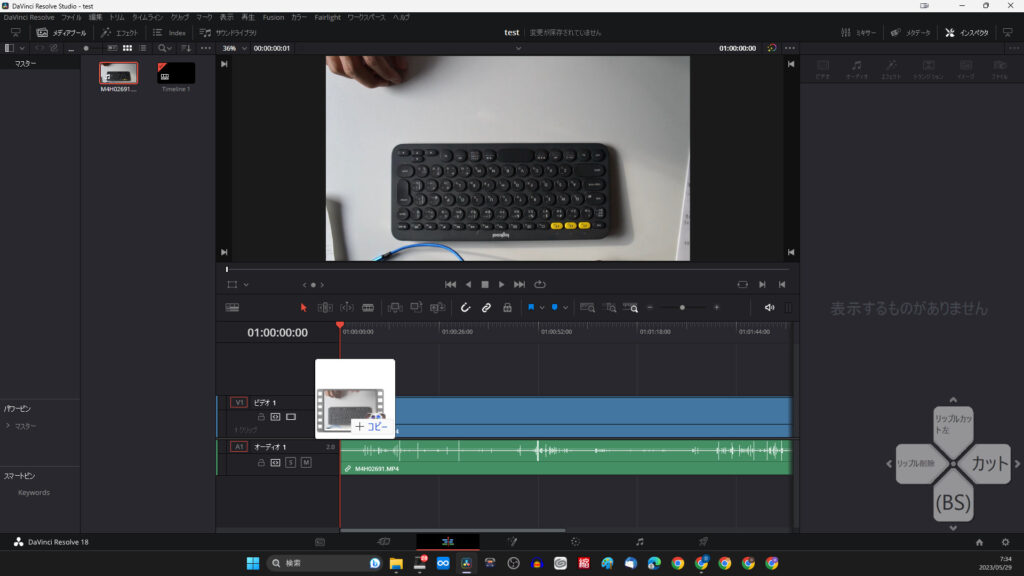Click the media pool search icon
The width and height of the screenshot is (1024, 576).
(162, 48)
